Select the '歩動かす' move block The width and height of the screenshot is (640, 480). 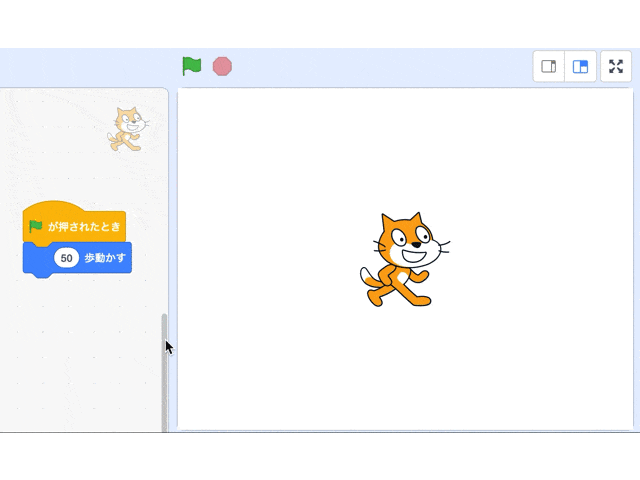point(77,260)
